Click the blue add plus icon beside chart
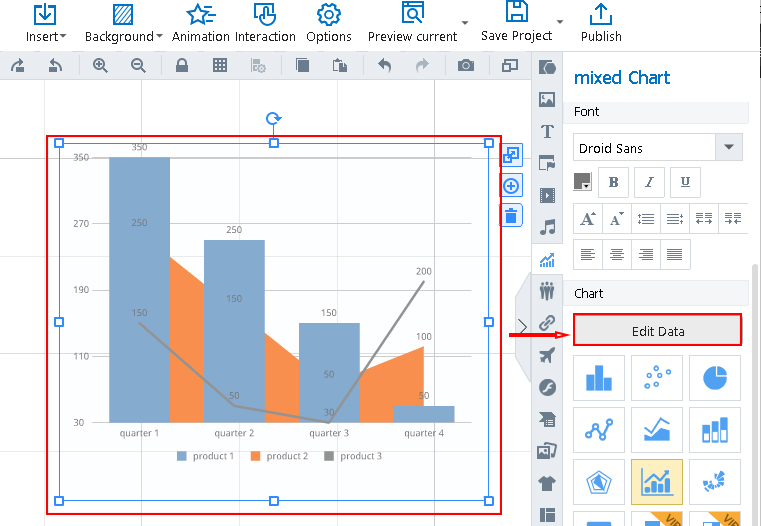 tap(511, 186)
